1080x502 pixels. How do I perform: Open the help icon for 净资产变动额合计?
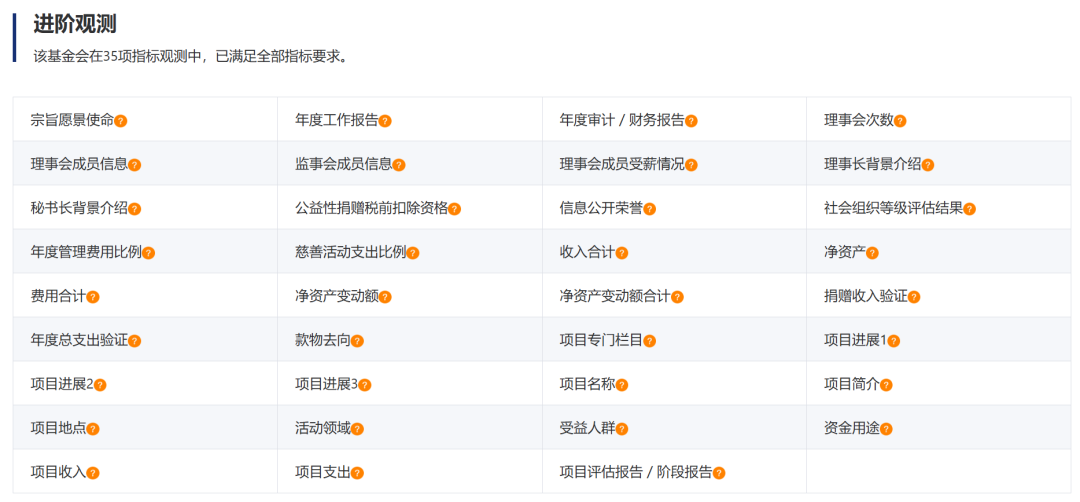click(677, 297)
